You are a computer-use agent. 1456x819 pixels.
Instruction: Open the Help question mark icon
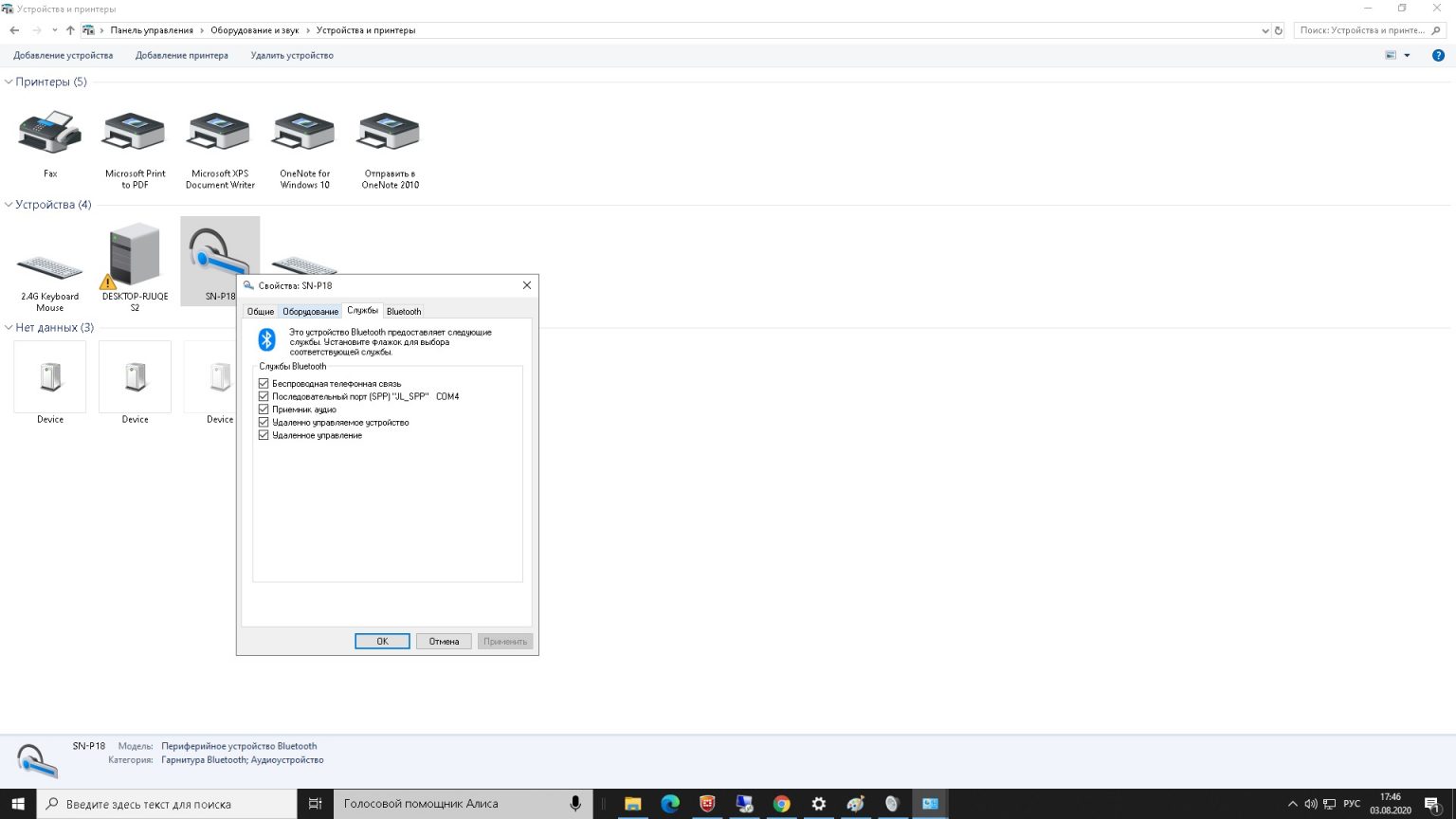coord(1438,55)
